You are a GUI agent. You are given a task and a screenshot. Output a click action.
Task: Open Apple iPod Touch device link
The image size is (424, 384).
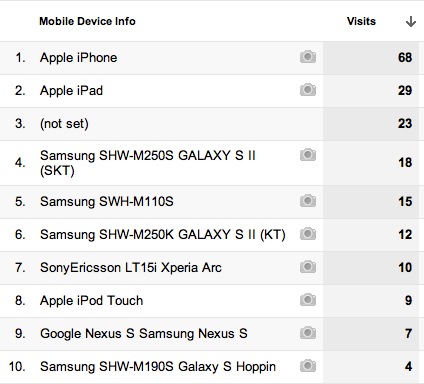(x=92, y=301)
